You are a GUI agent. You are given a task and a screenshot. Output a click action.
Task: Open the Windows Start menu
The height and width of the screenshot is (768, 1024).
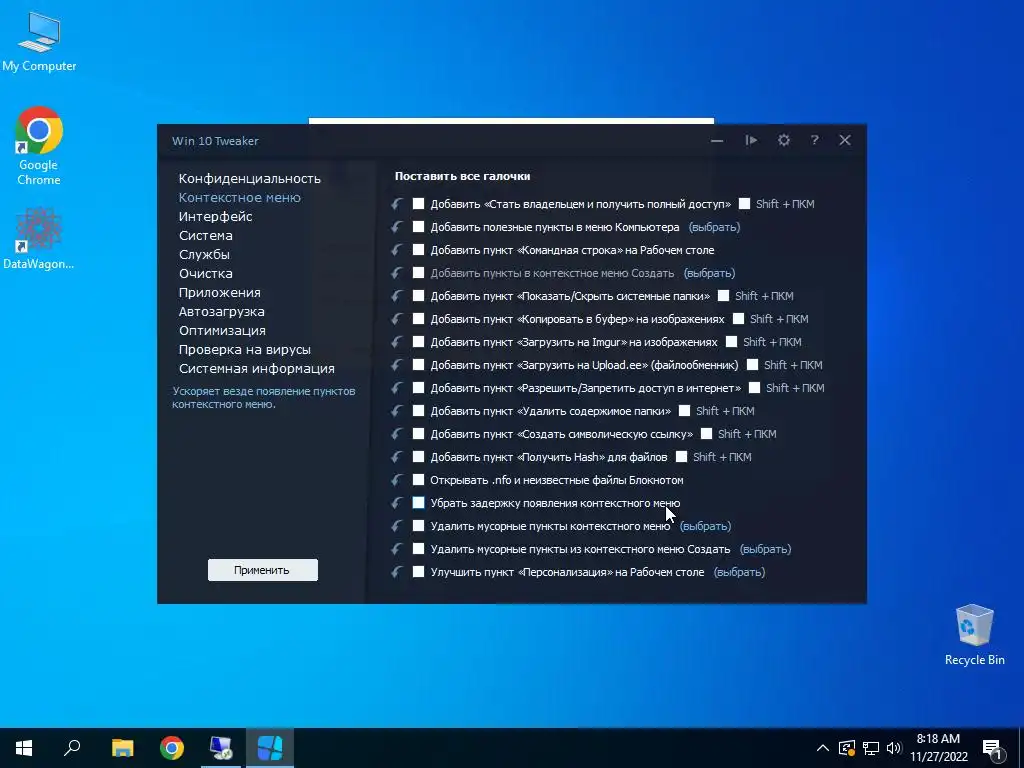point(24,748)
